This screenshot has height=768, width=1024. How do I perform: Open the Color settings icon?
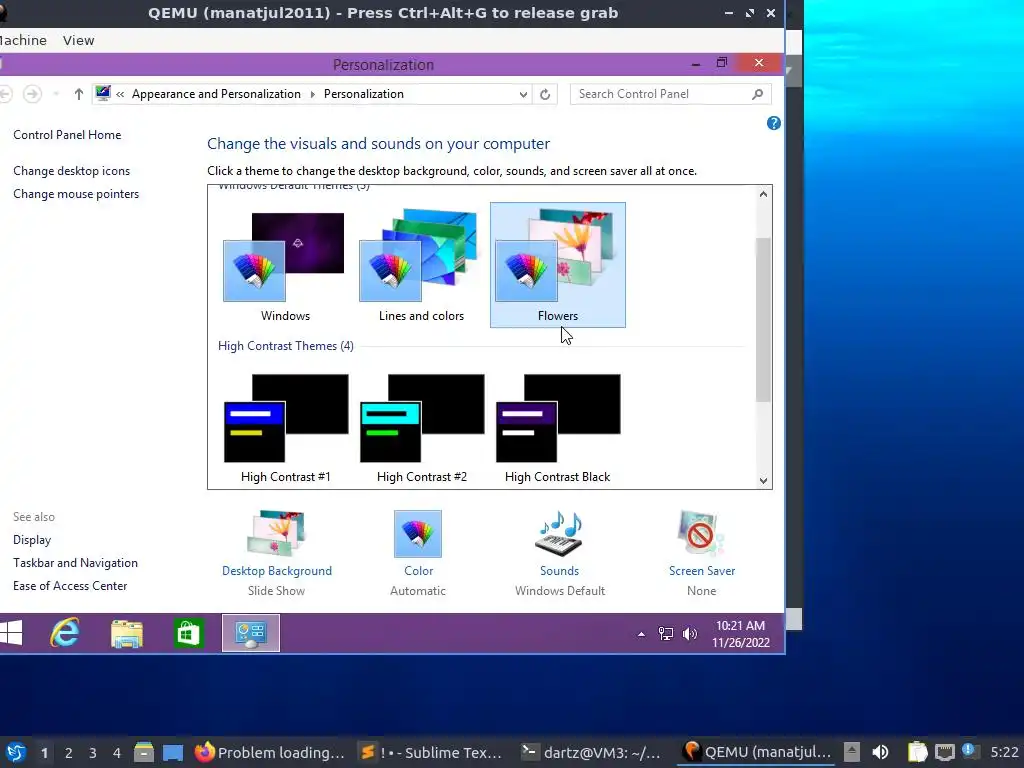coord(418,534)
